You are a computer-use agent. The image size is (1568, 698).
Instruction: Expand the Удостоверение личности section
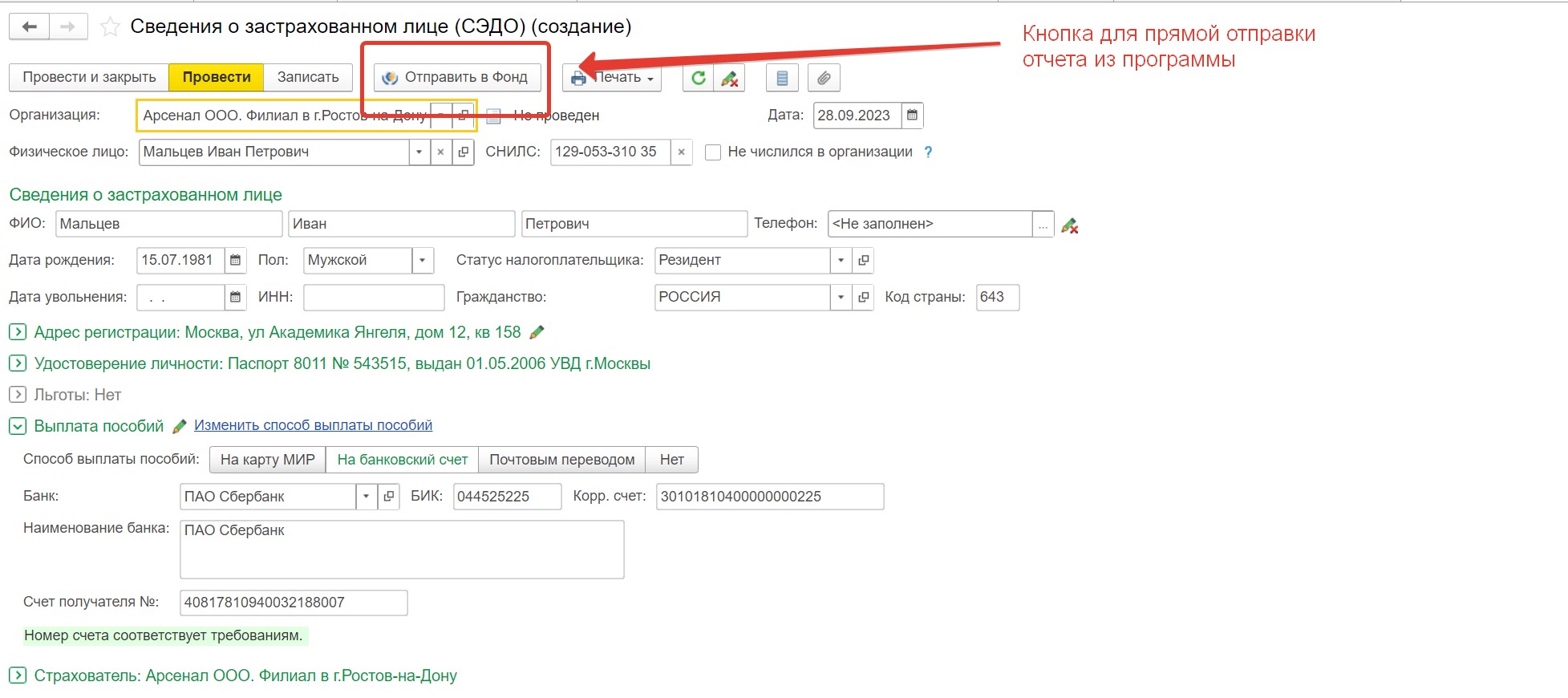pos(18,363)
